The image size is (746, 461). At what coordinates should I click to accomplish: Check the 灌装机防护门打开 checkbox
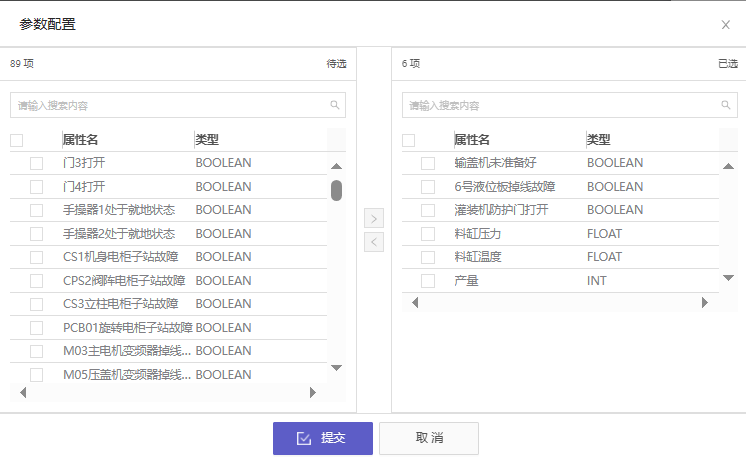(428, 210)
